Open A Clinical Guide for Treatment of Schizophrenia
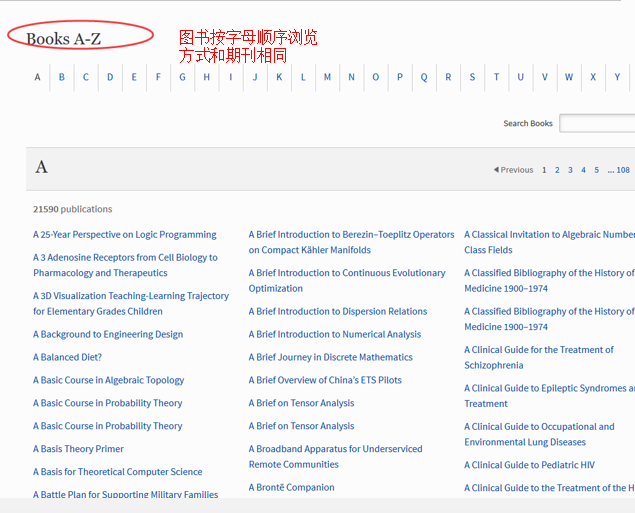Image resolution: width=635 pixels, height=513 pixels. tap(539, 358)
